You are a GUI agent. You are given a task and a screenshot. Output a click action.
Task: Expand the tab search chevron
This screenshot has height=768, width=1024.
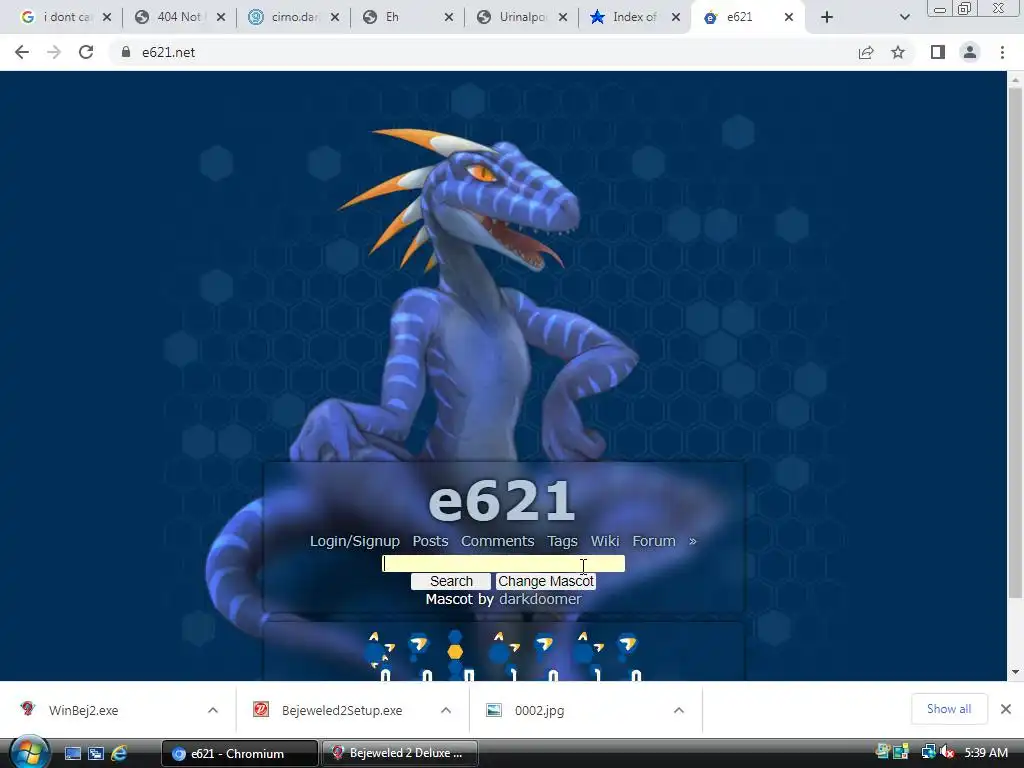click(904, 17)
